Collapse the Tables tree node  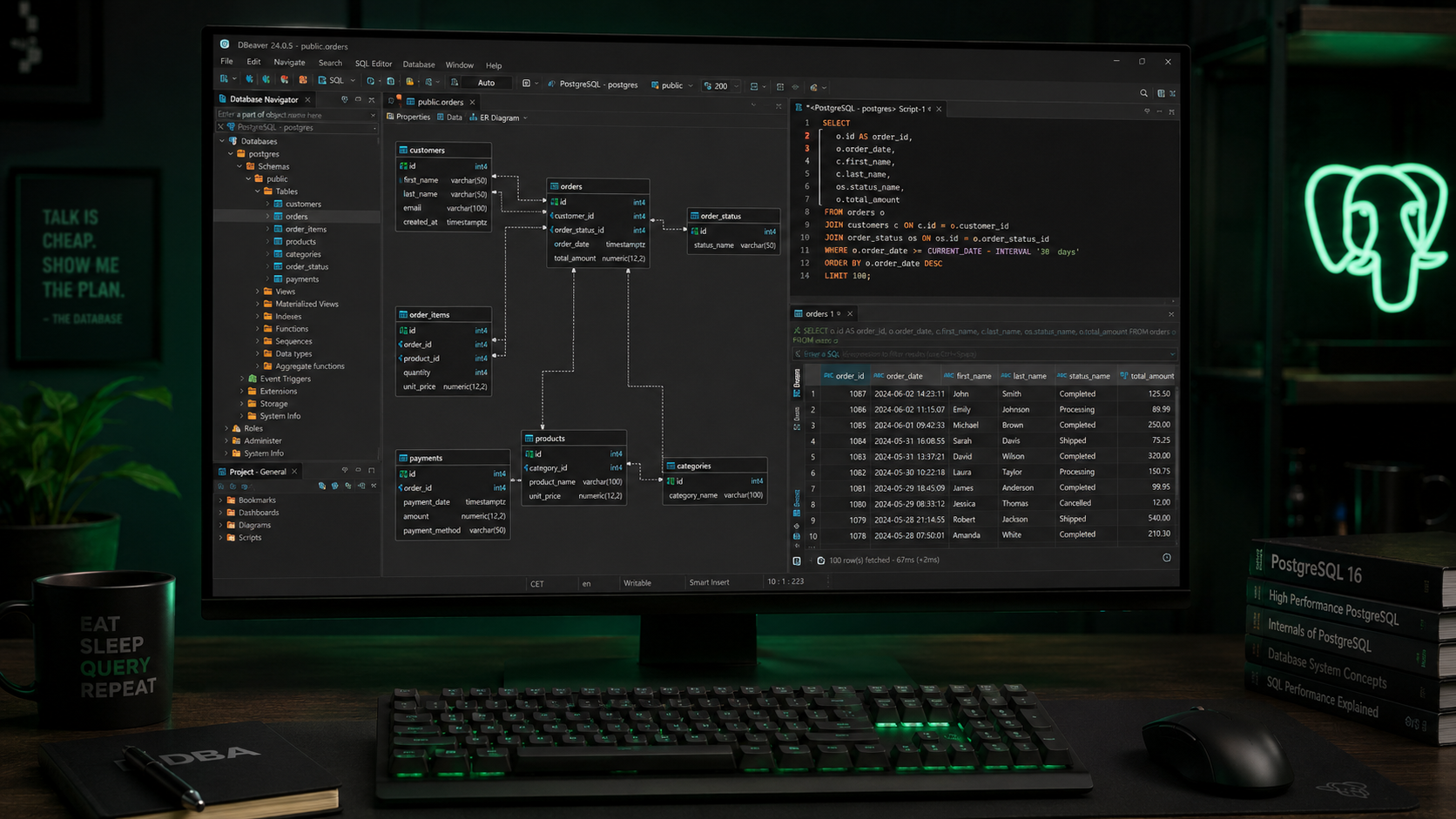[258, 191]
